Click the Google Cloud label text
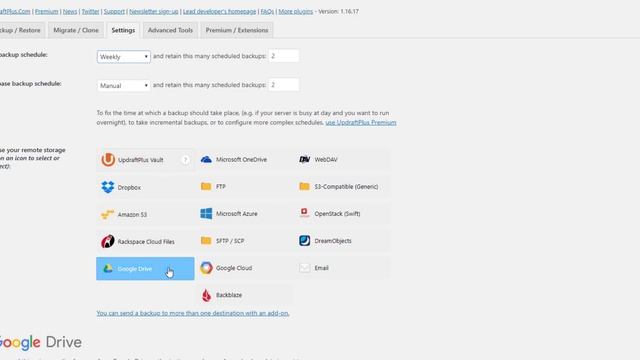Image resolution: width=640 pixels, height=360 pixels. (234, 268)
